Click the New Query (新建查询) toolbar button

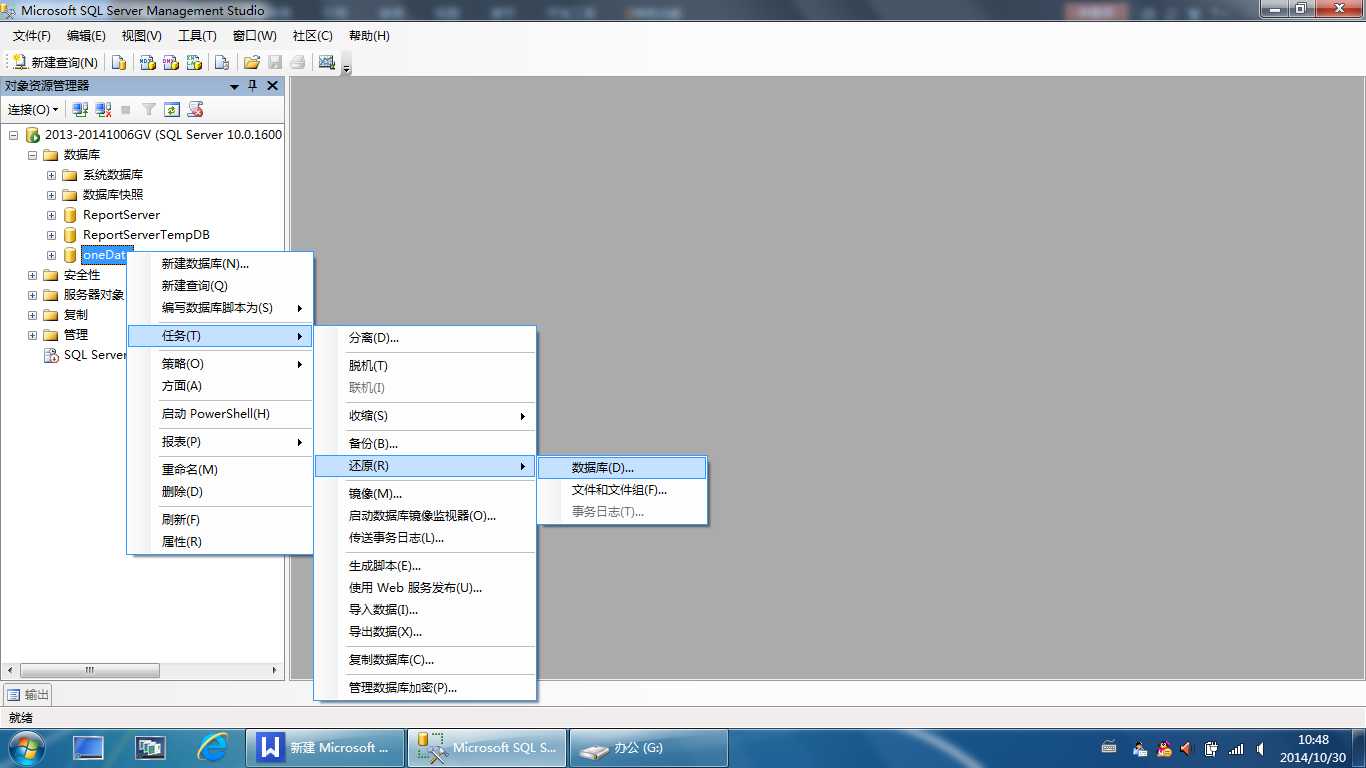(55, 62)
